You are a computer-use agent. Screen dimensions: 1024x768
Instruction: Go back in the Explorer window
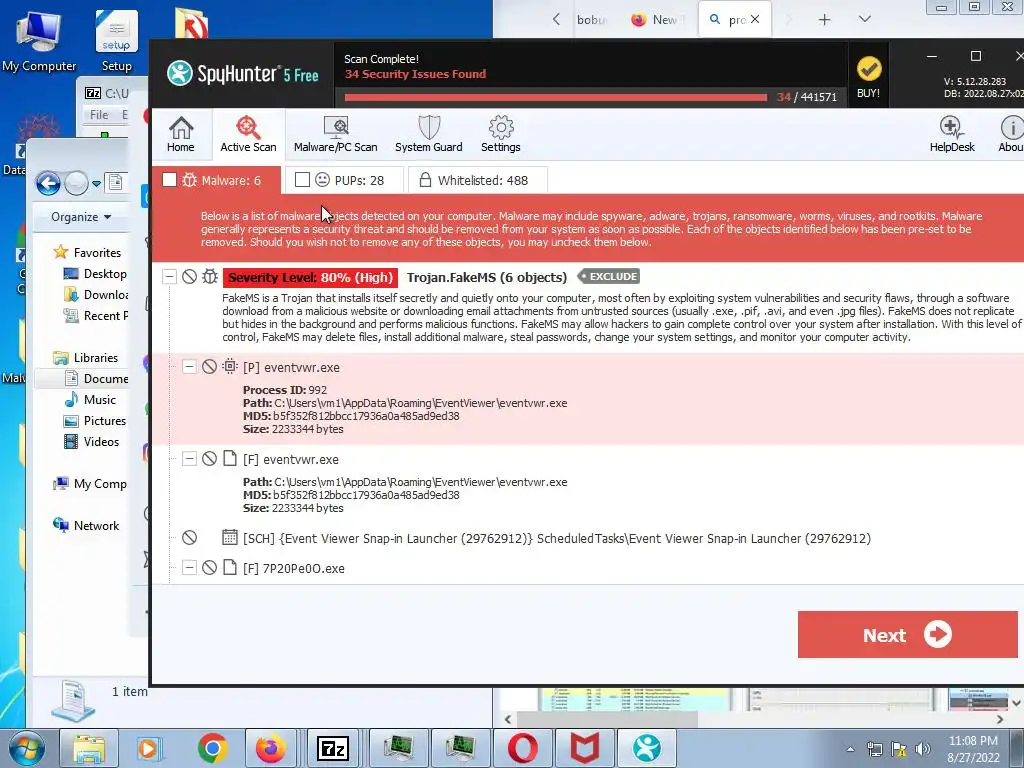48,184
